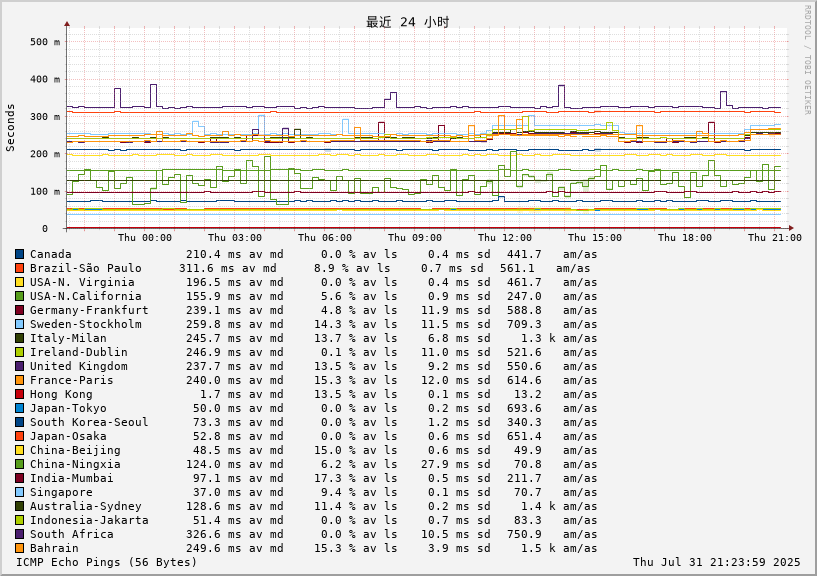Select the "200 m" y-axis label

(45, 154)
